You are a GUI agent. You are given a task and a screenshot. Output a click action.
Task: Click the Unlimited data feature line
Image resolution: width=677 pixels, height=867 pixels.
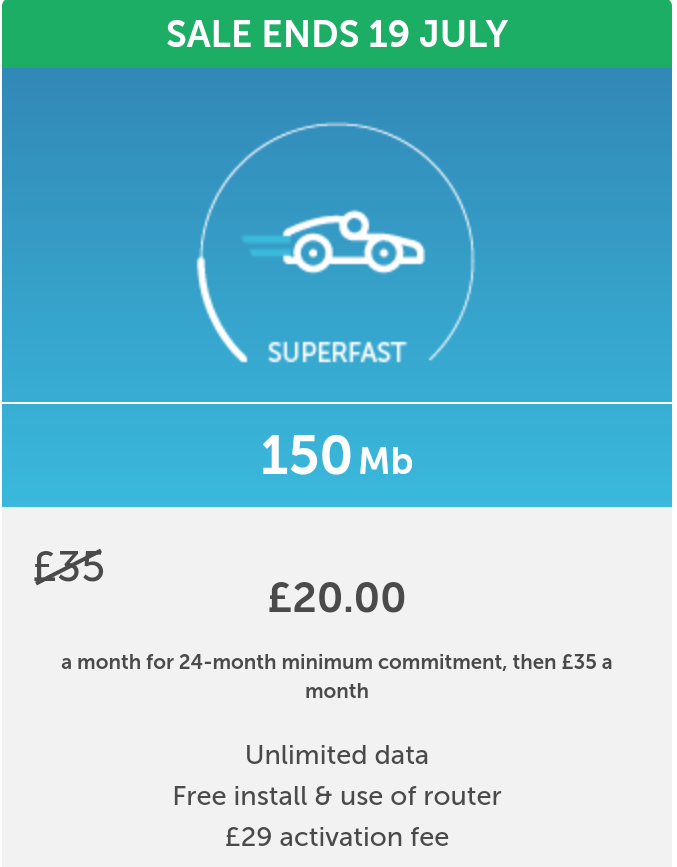337,755
